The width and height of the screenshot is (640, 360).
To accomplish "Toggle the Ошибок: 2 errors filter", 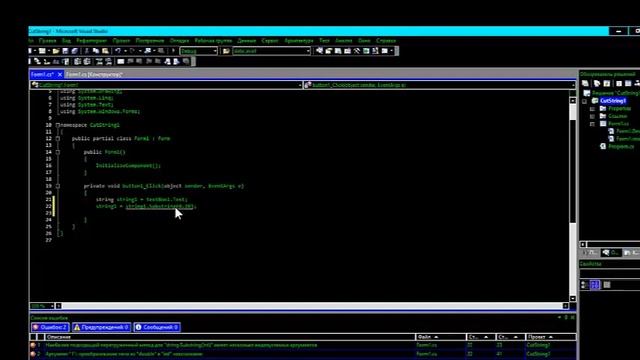I will [x=50, y=327].
